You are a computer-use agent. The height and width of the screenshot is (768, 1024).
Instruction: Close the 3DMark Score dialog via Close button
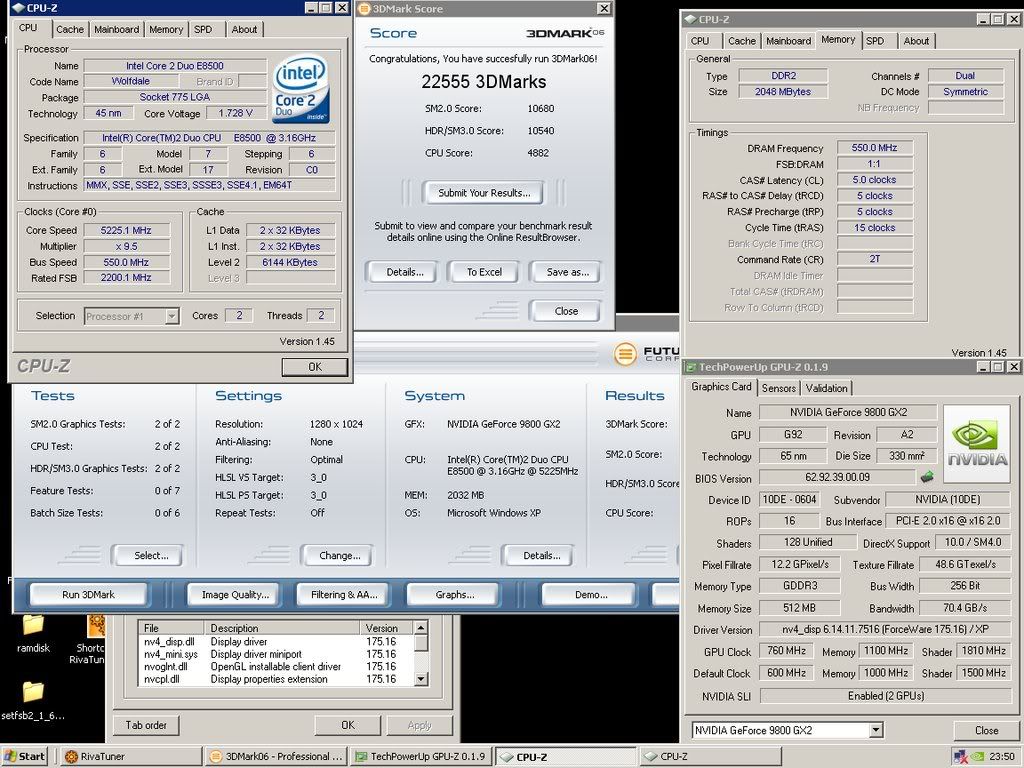click(566, 311)
